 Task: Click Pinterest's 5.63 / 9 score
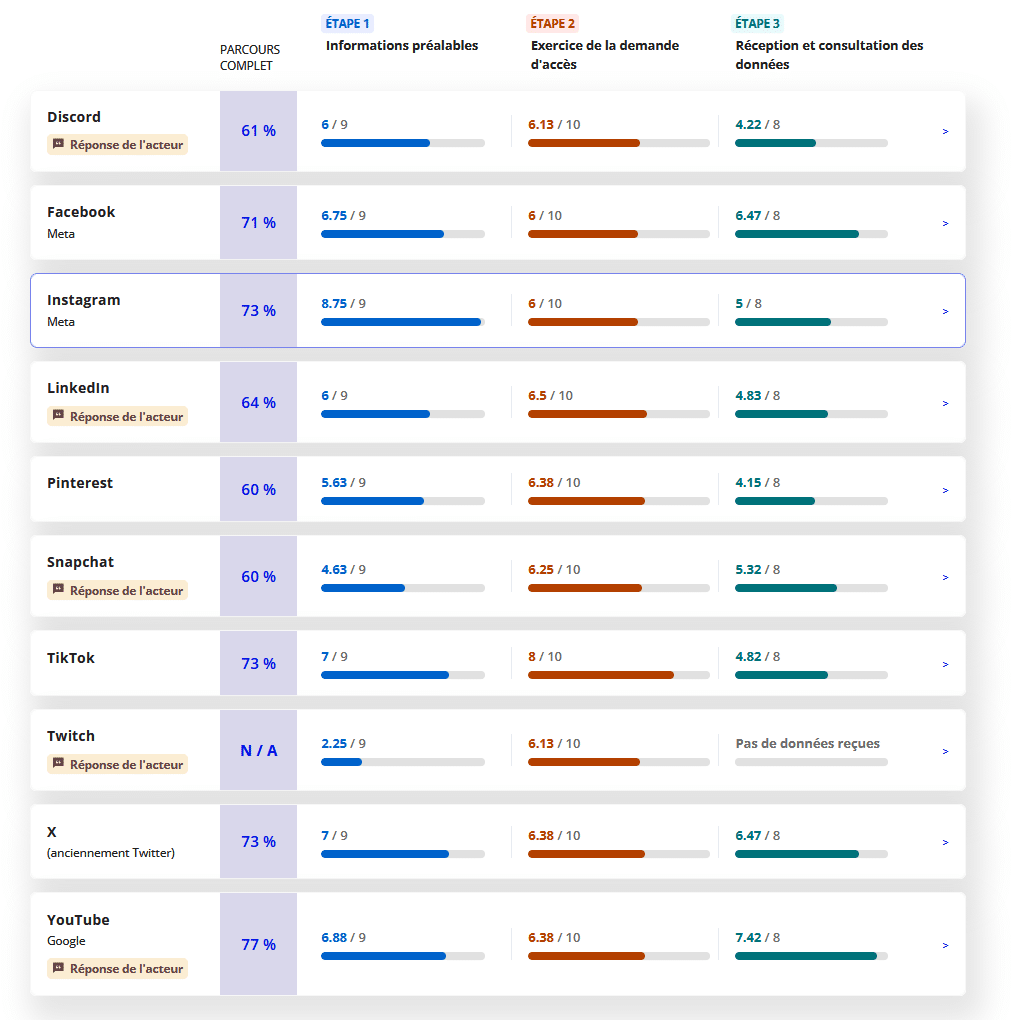pyautogui.click(x=343, y=483)
